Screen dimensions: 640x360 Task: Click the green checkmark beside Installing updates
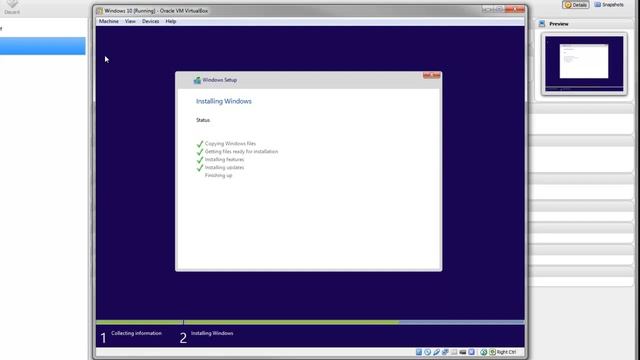point(200,167)
